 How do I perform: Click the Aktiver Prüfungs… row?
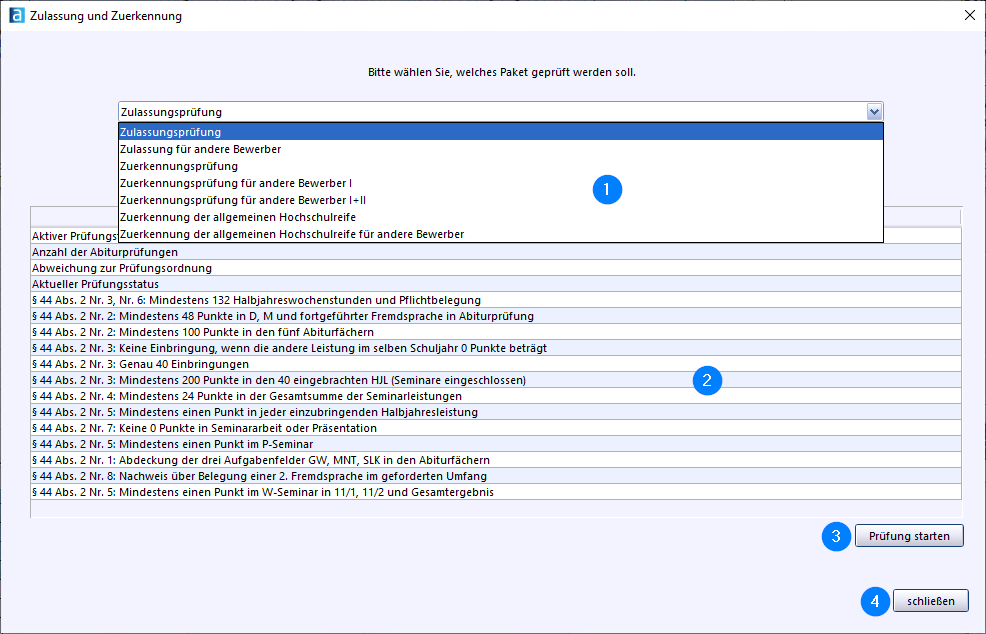tap(75, 236)
